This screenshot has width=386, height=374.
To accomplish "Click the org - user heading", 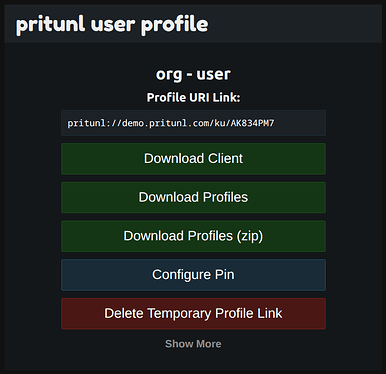I will click(x=193, y=74).
